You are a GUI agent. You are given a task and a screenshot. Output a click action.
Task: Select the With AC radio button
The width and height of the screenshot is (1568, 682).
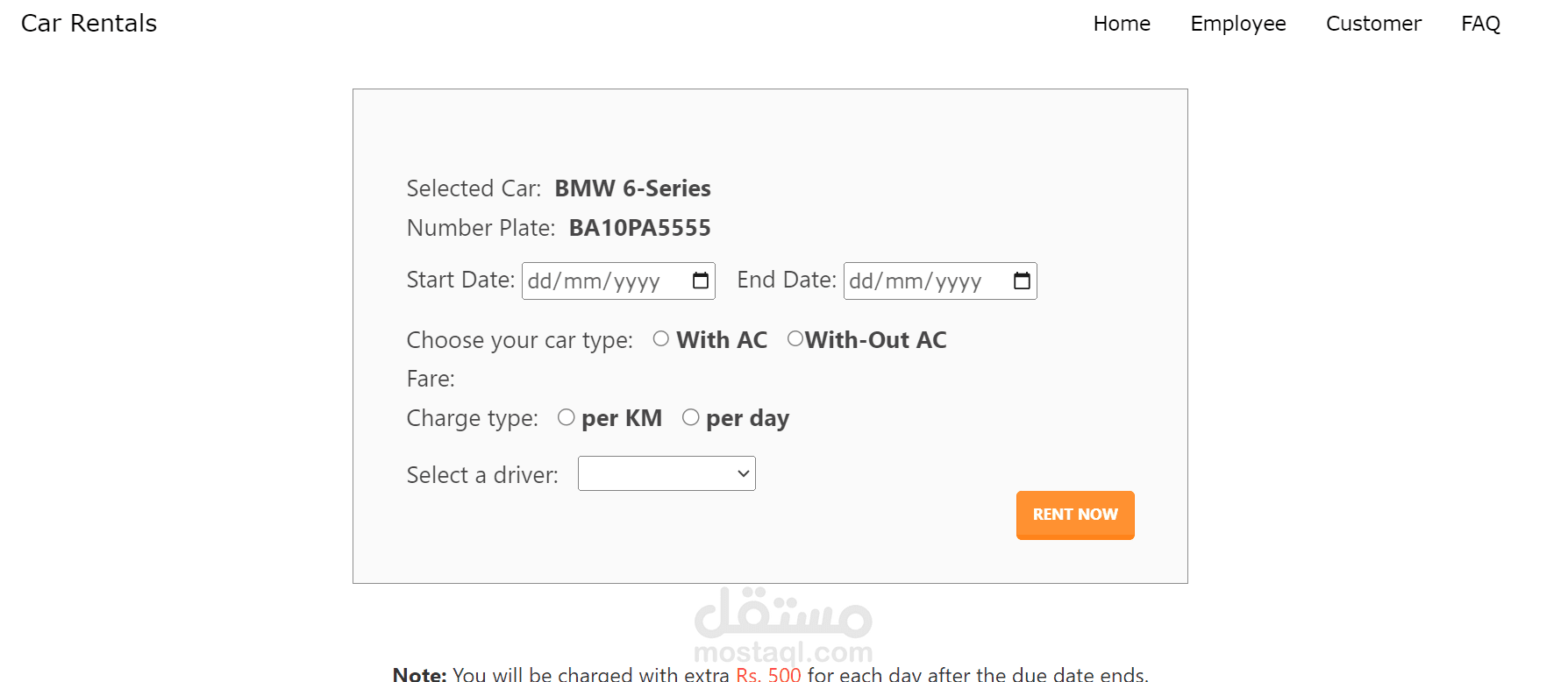click(x=661, y=338)
